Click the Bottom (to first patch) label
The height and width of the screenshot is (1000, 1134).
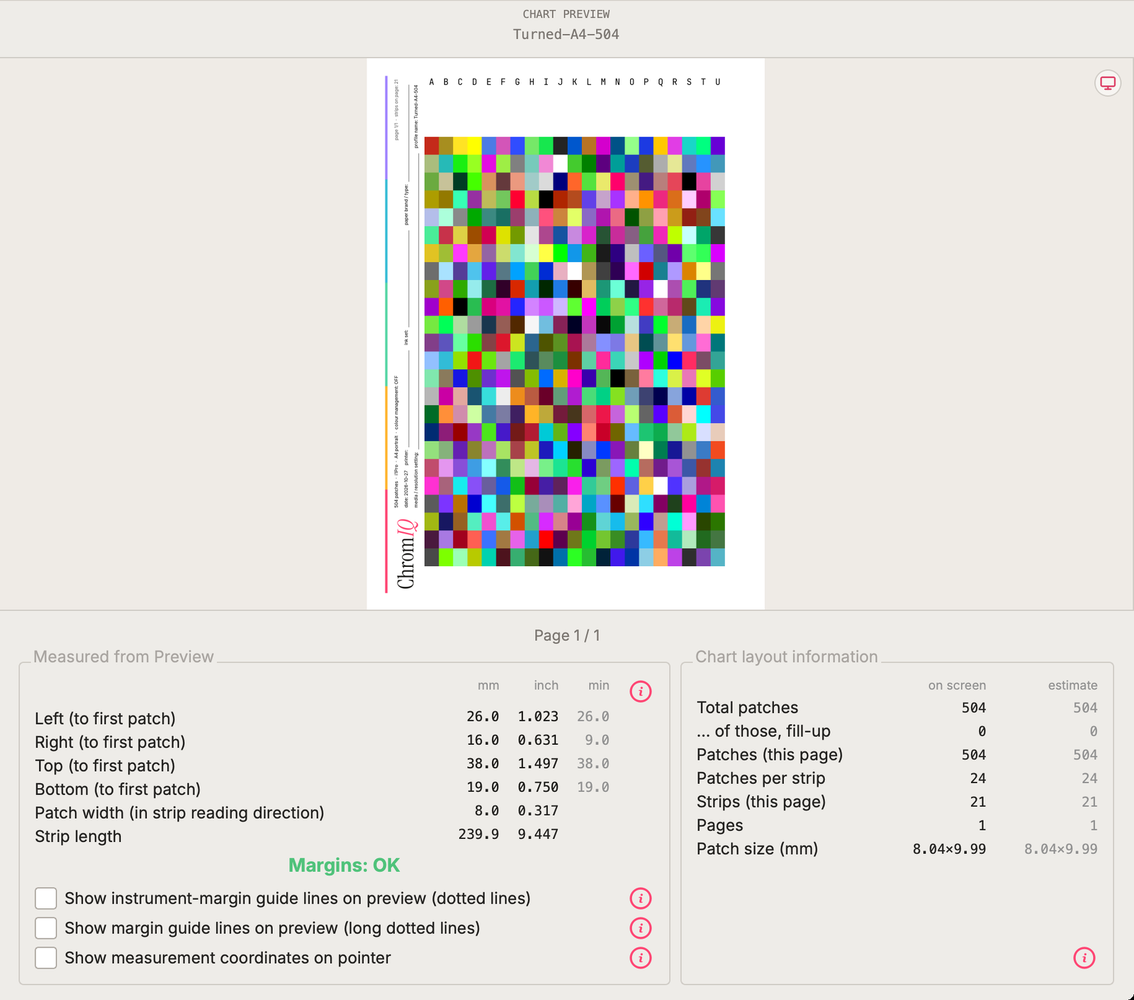118,789
